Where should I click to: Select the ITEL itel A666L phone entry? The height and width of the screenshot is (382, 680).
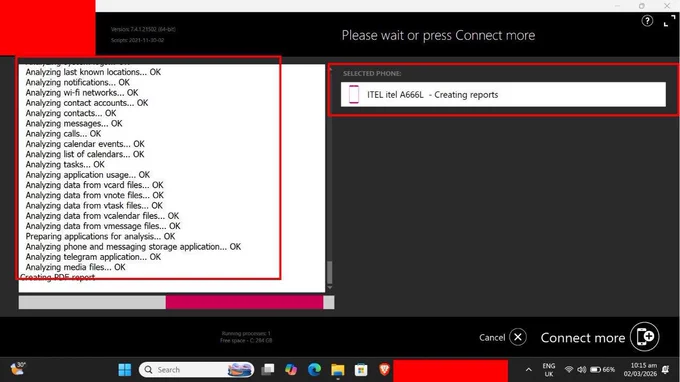point(503,94)
